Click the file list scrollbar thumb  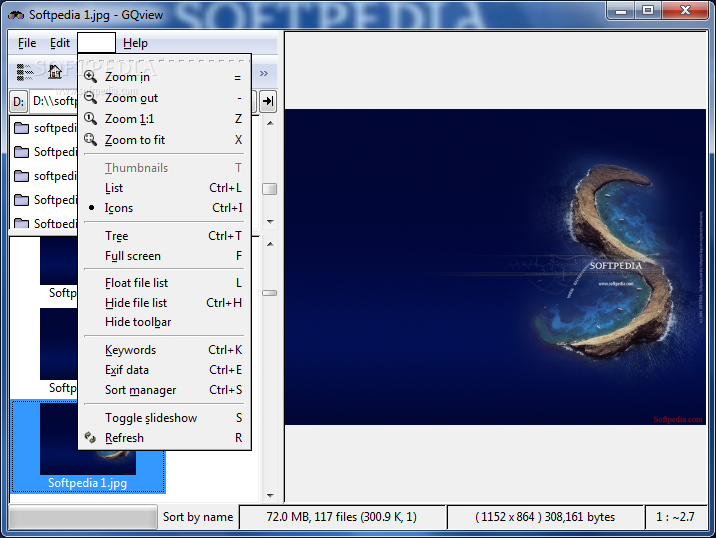[270, 293]
